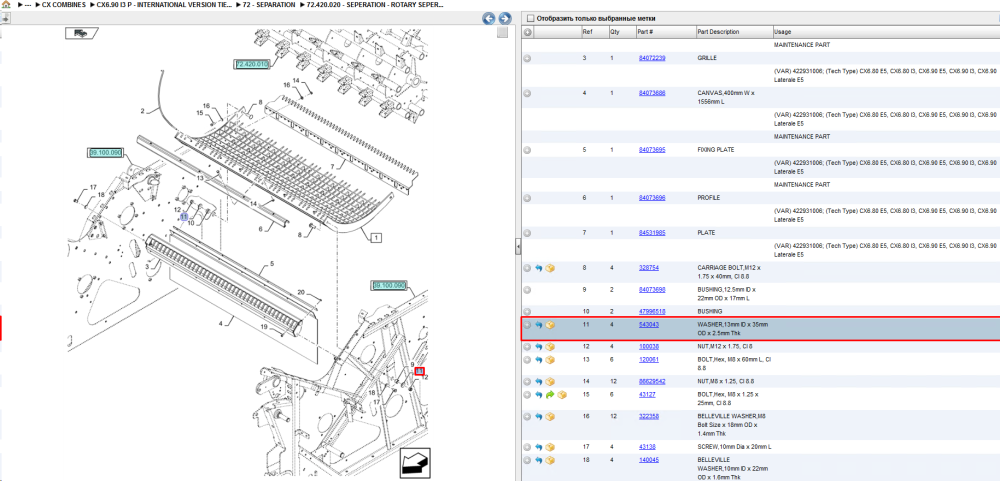This screenshot has height=481, width=1000.
Task: Go to the home icon in breadcrumb
Action: 6,4
